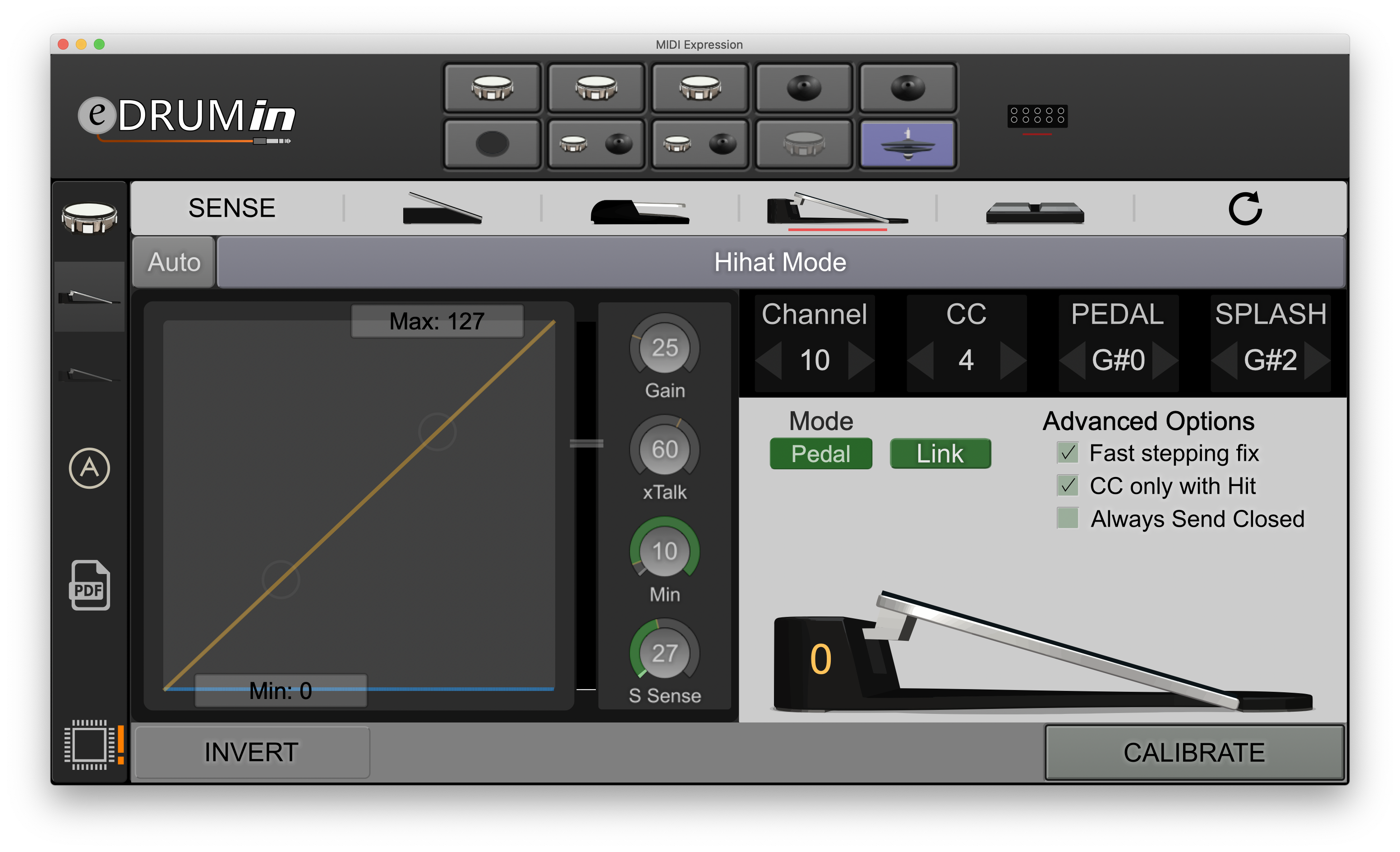Decrease the Channel value with left arrow
1400x852 pixels.
(x=768, y=361)
